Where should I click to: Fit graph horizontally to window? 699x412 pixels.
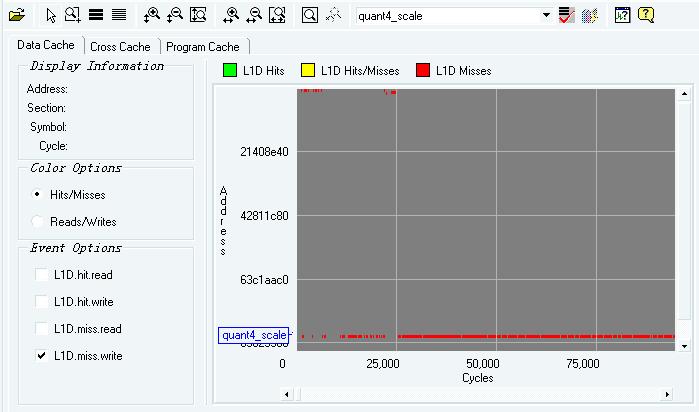[277, 15]
